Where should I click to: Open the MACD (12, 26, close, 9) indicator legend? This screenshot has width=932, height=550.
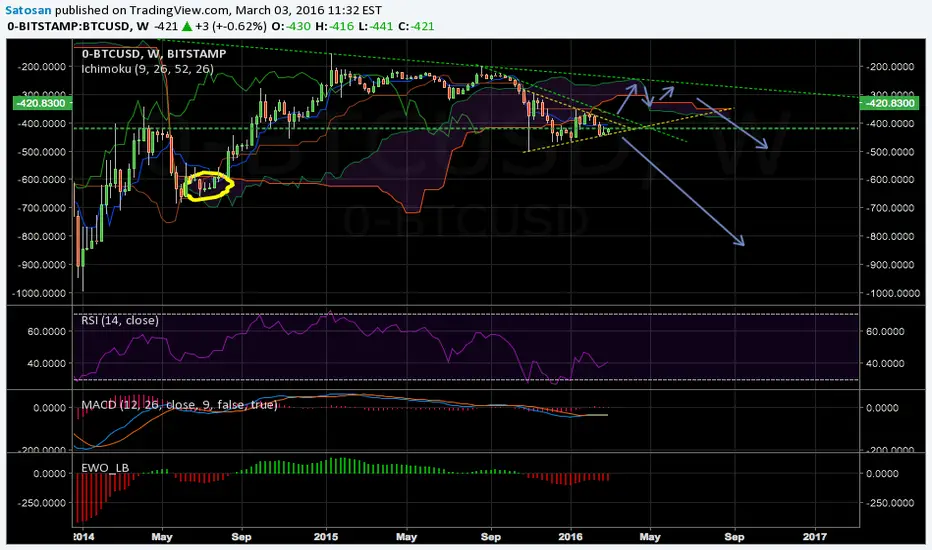[180, 405]
